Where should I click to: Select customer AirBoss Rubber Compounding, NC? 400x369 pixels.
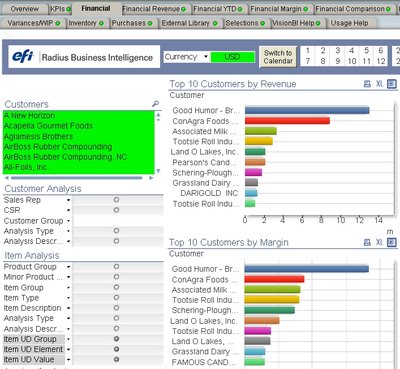pos(79,157)
